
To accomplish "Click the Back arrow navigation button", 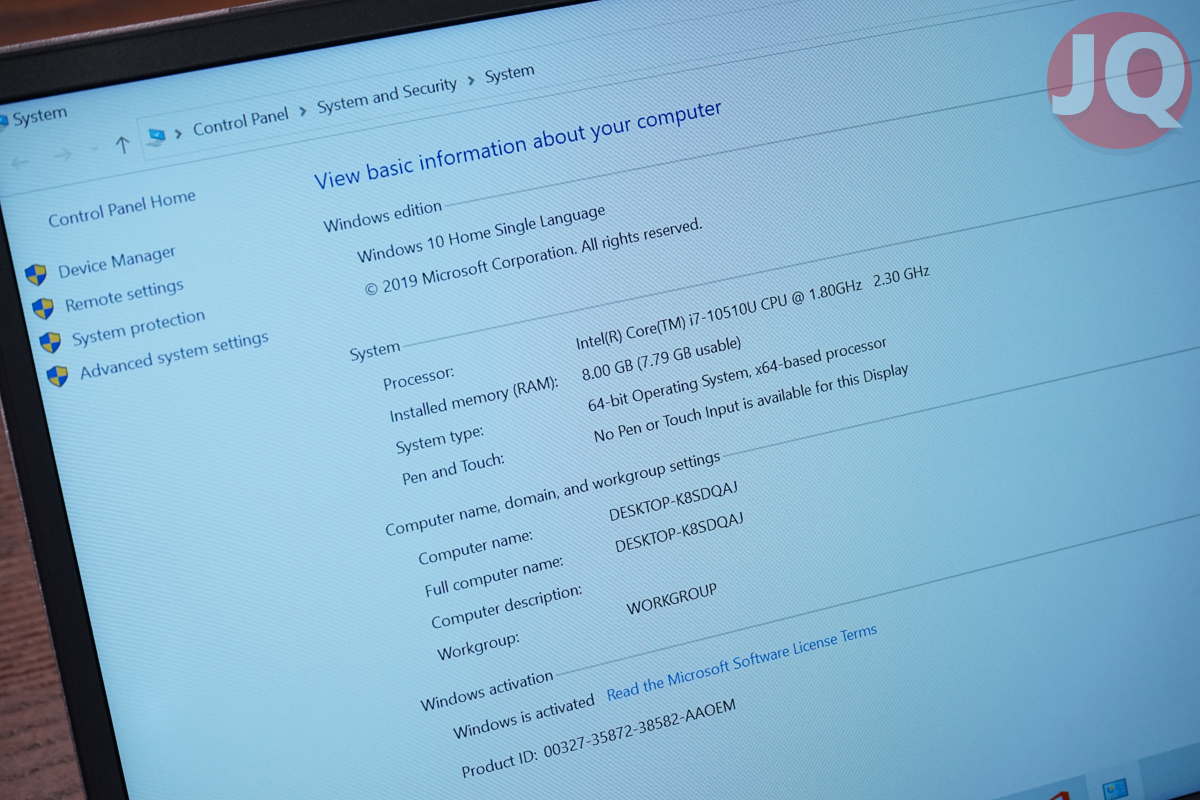I will point(20,162).
